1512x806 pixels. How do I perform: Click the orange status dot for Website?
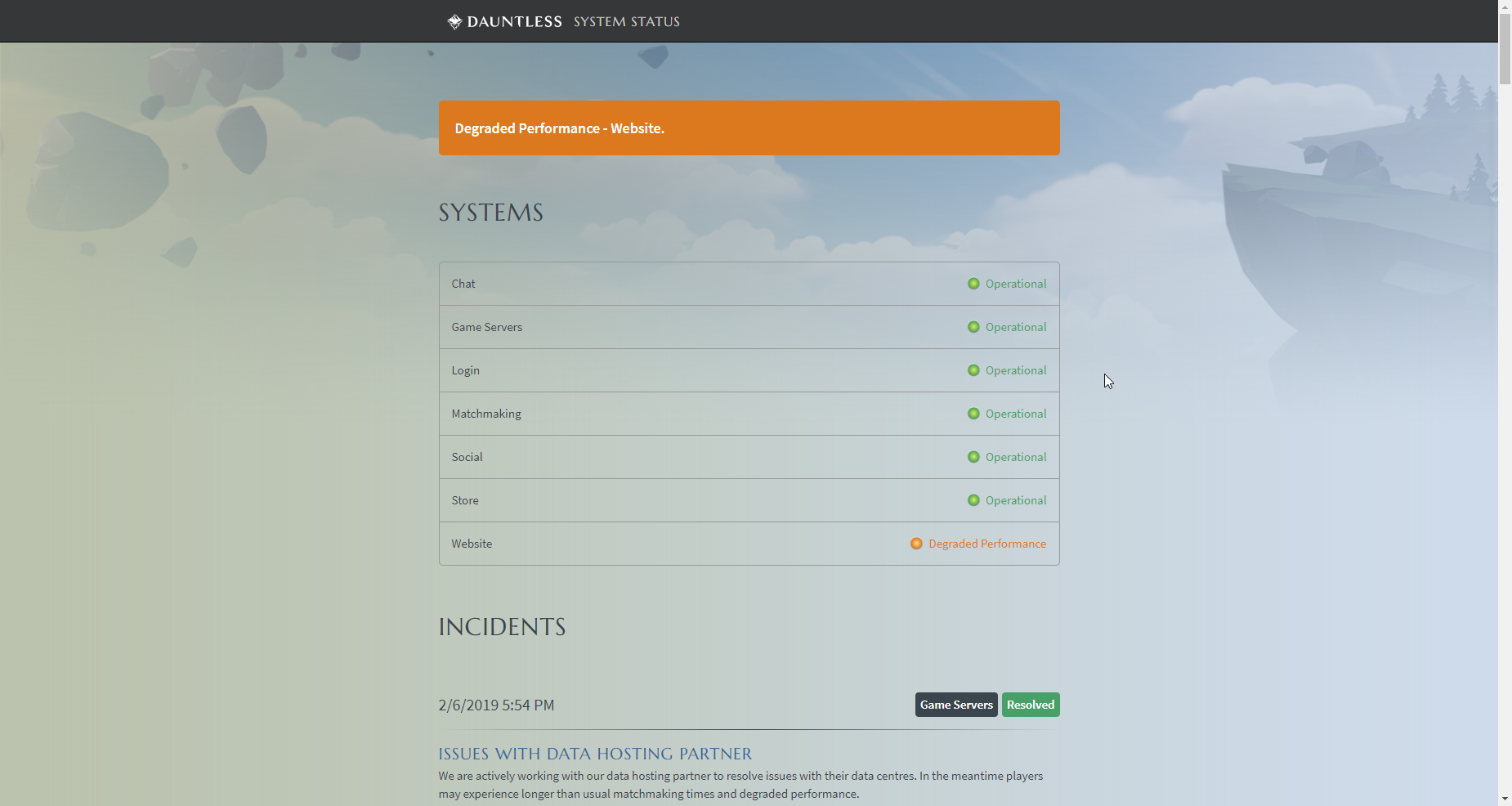pyautogui.click(x=916, y=544)
